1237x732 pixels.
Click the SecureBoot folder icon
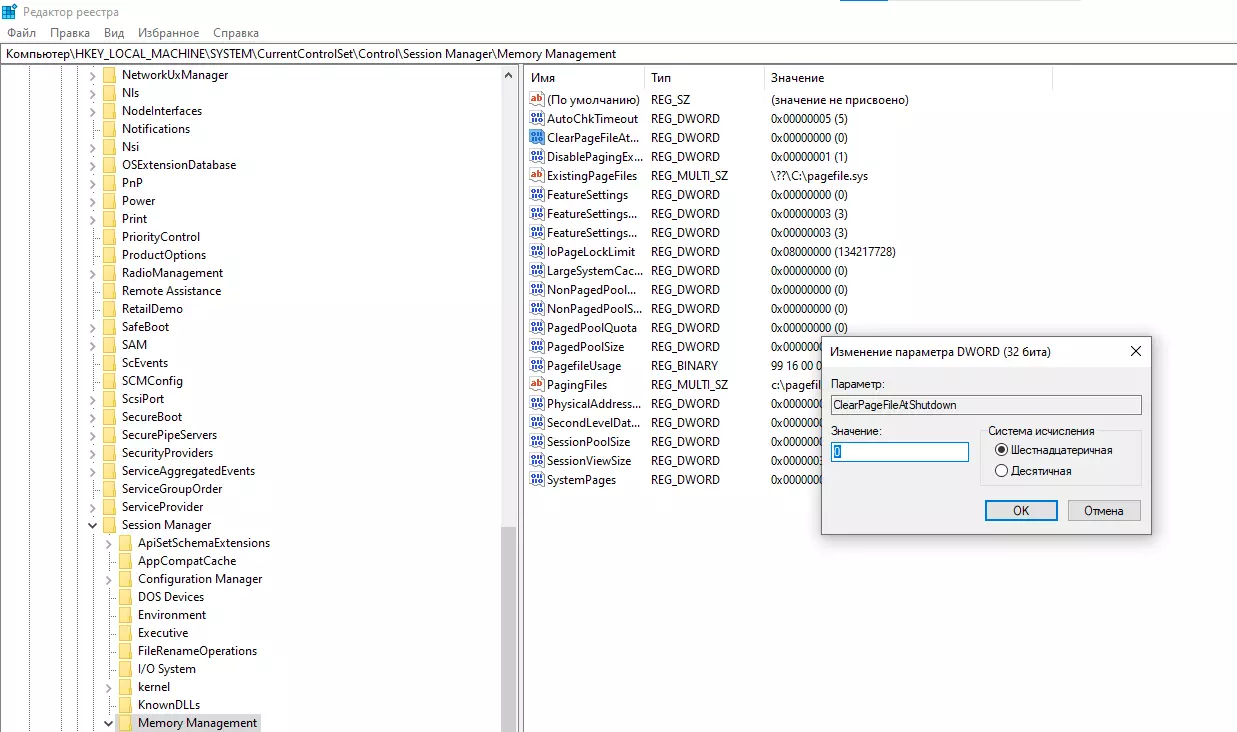[109, 417]
